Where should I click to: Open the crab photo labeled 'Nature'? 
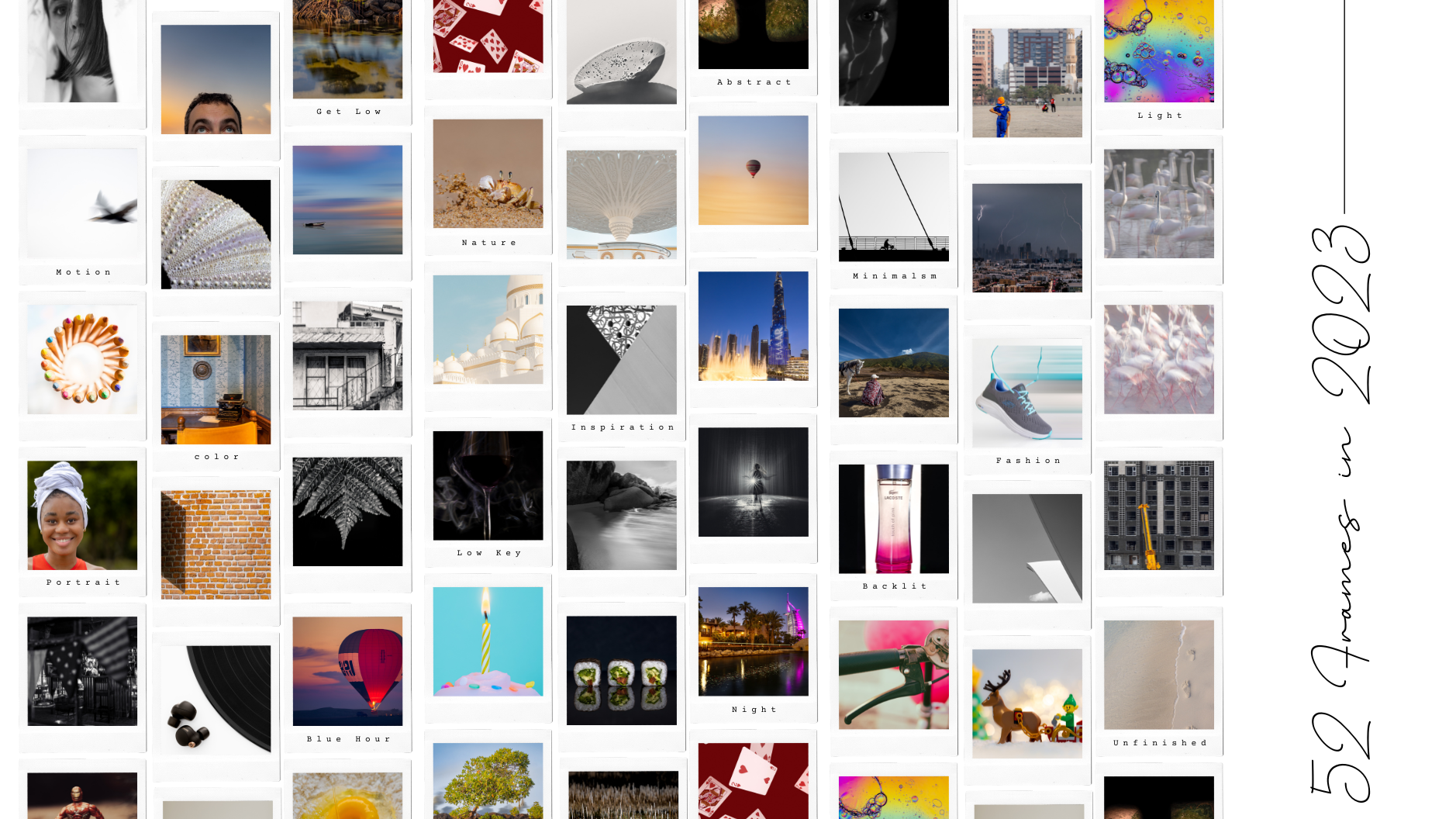[x=488, y=173]
